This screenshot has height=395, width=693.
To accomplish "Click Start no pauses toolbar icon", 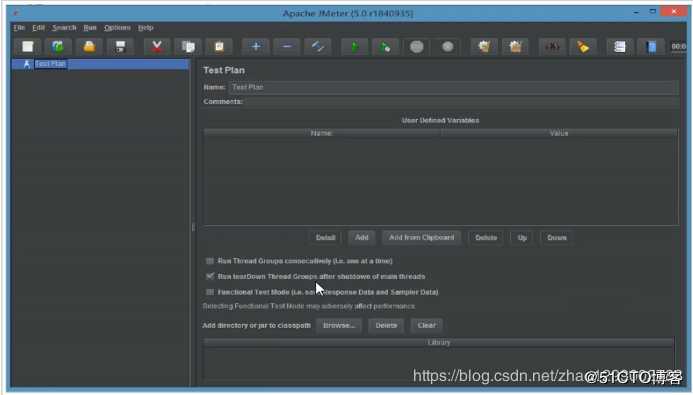I will pyautogui.click(x=385, y=46).
